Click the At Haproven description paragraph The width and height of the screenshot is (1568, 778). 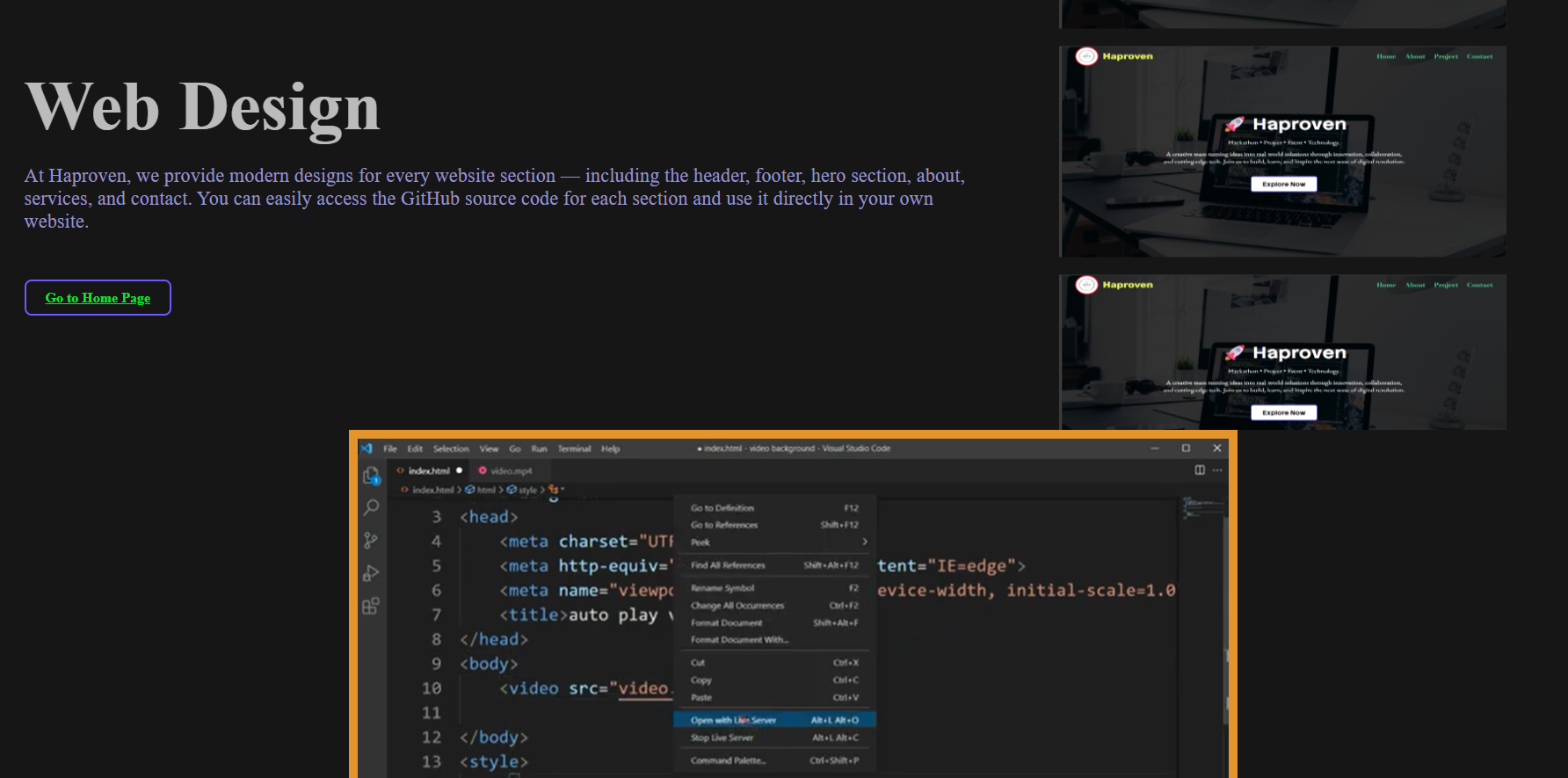pyautogui.click(x=495, y=199)
